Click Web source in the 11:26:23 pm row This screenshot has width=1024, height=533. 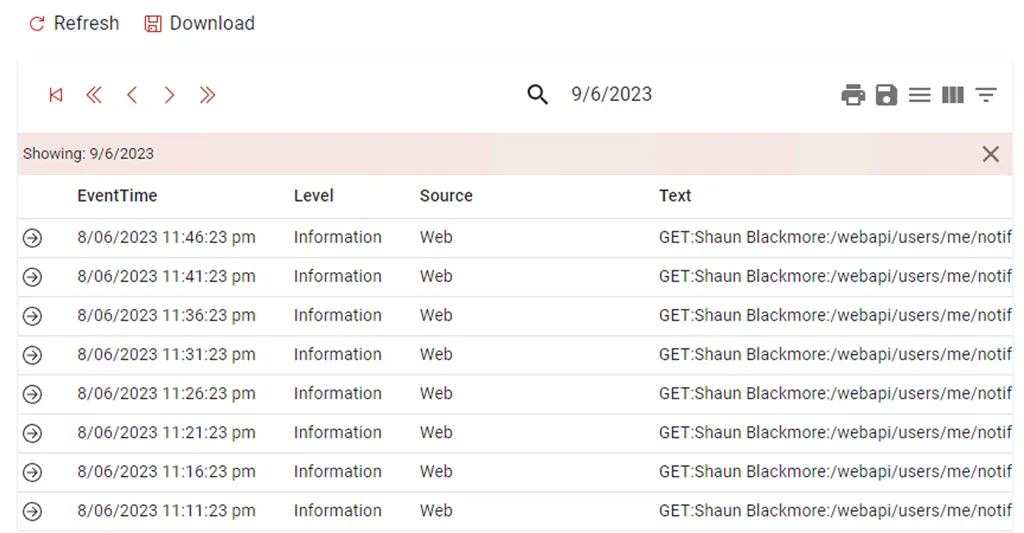pos(436,393)
